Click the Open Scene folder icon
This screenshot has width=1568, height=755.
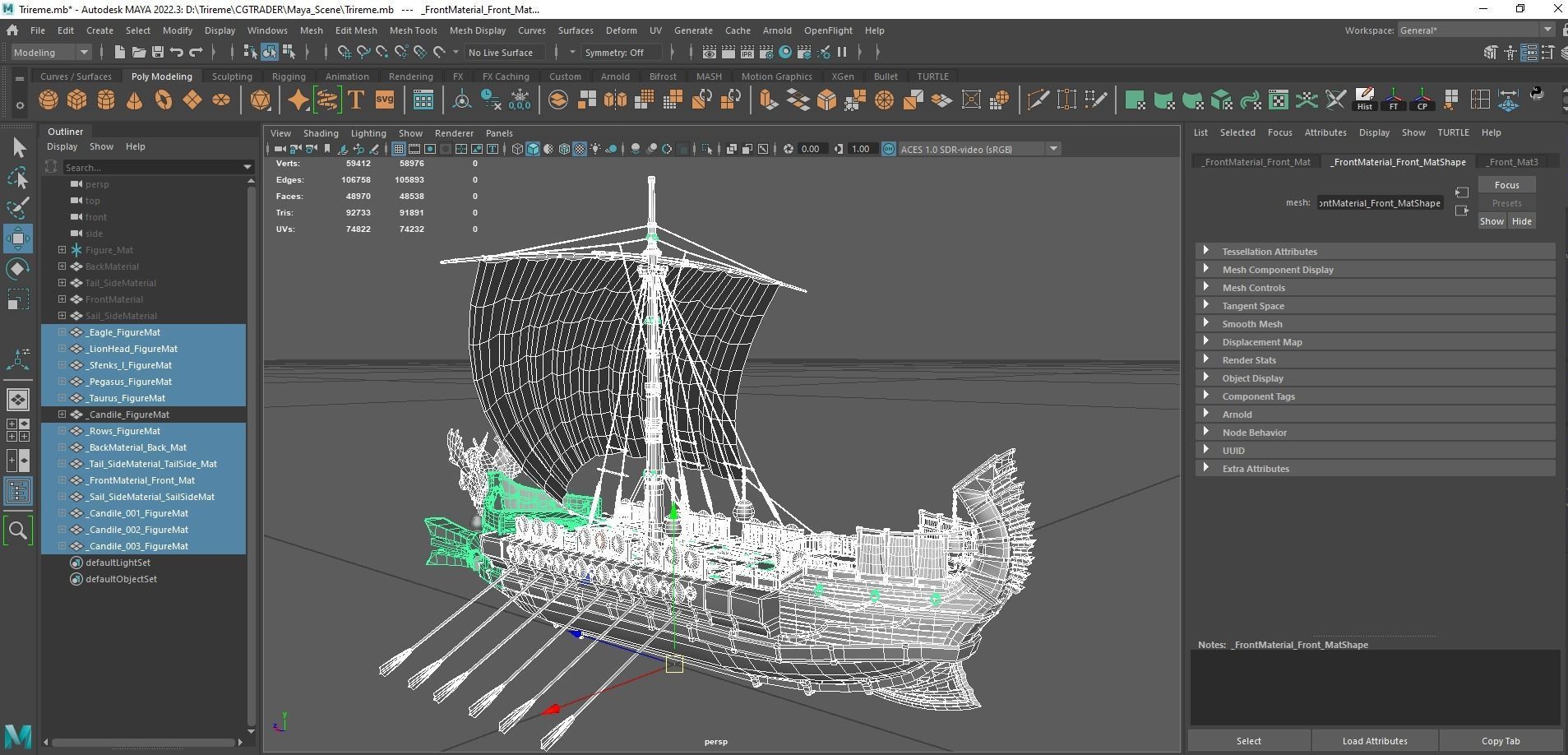pos(139,52)
